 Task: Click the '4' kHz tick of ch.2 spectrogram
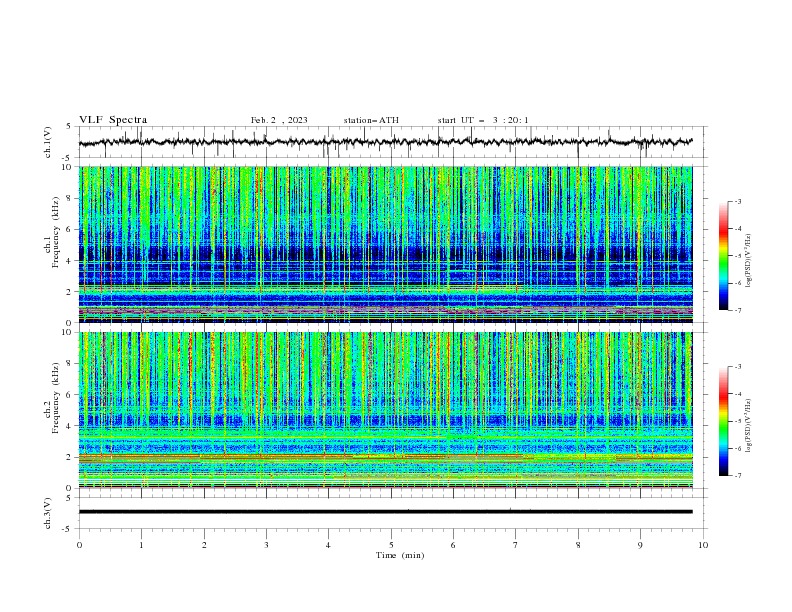[x=71, y=426]
